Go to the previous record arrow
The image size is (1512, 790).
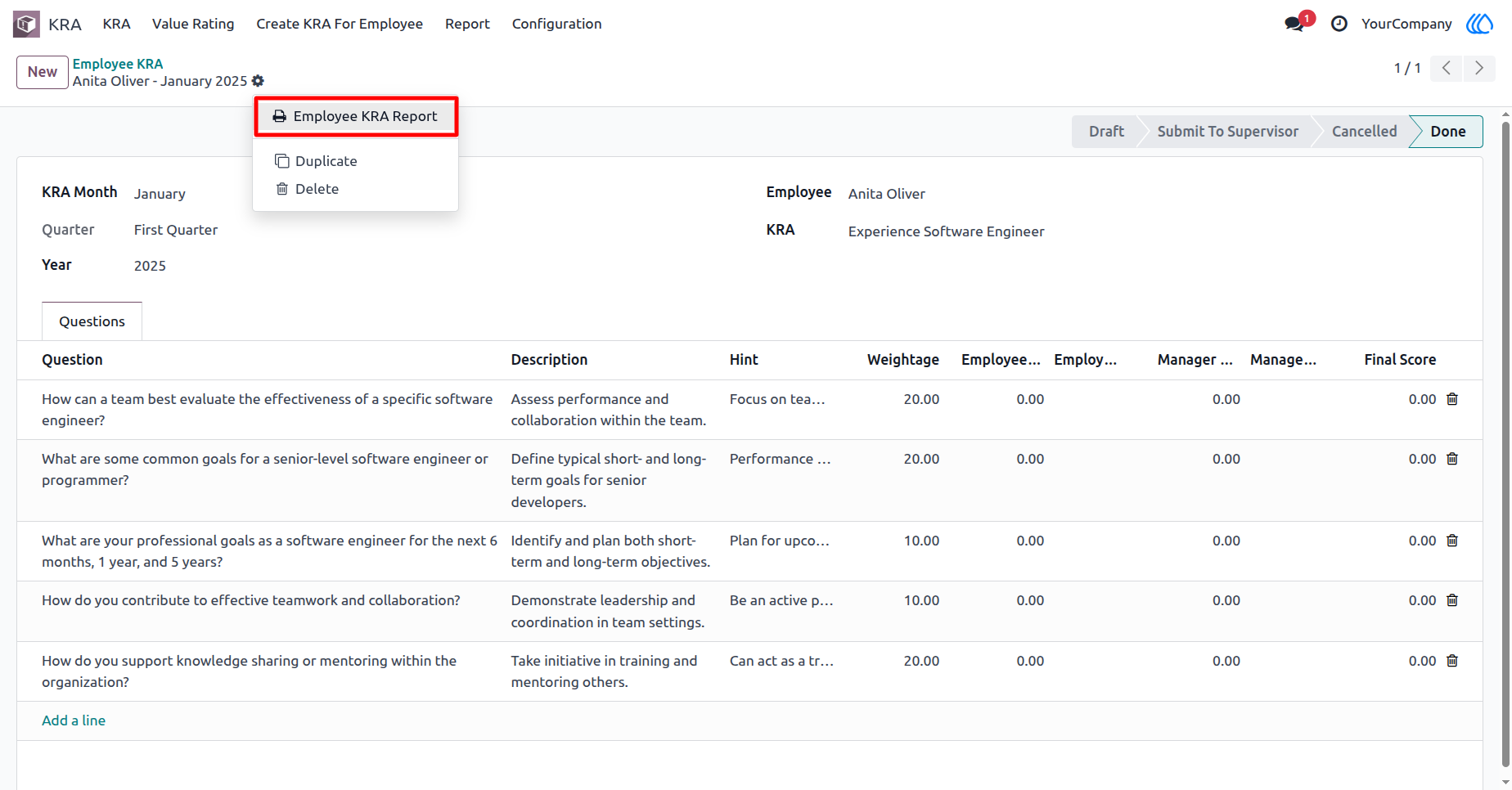click(x=1447, y=68)
